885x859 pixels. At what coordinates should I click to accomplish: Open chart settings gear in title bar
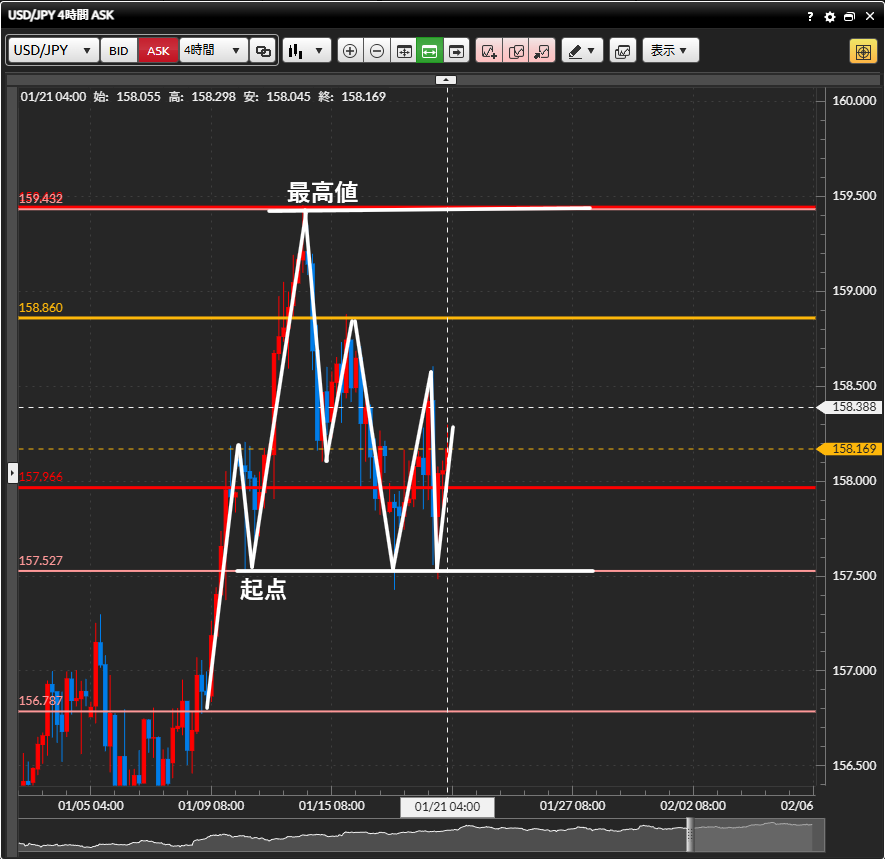pyautogui.click(x=829, y=17)
